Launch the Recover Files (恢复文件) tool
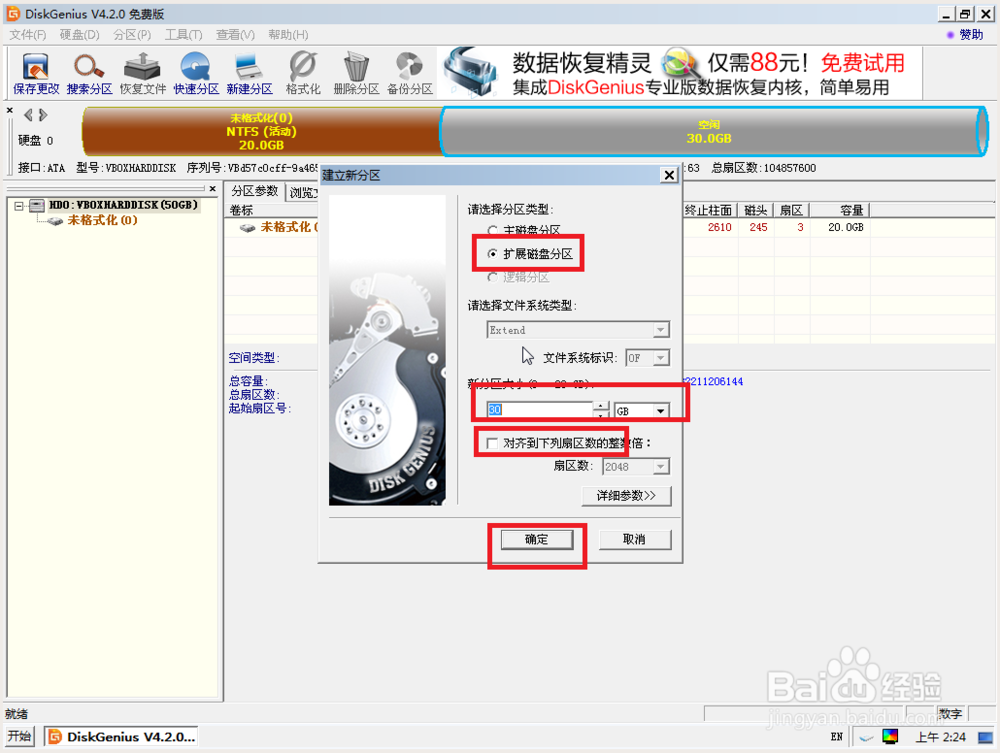 (x=143, y=74)
